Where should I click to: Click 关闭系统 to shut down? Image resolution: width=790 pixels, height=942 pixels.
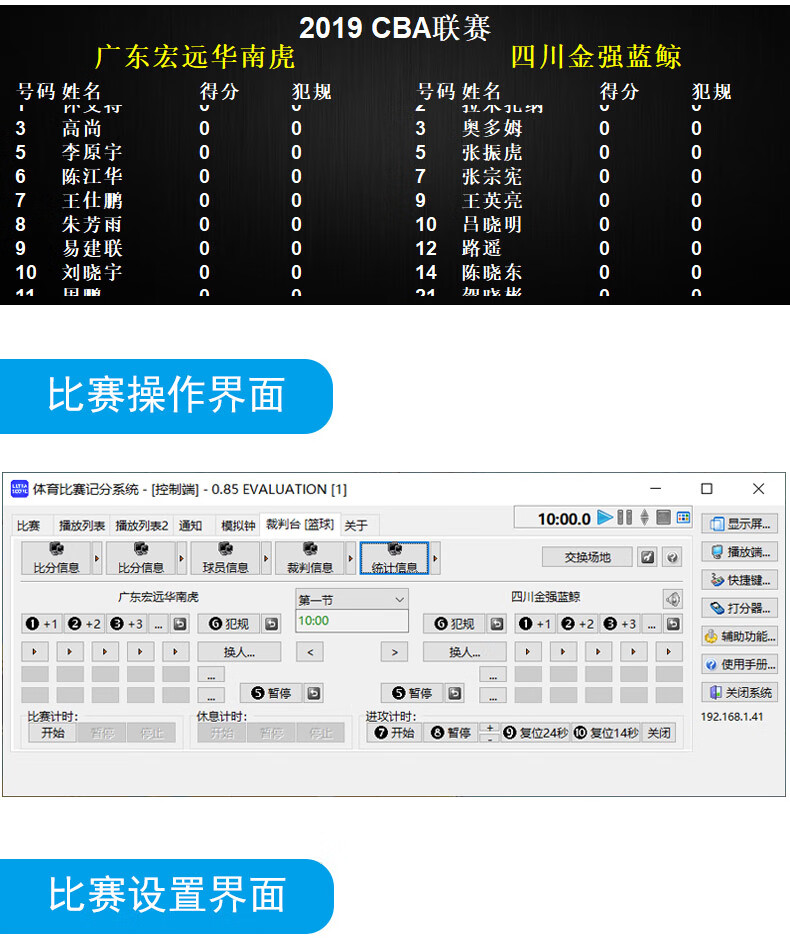[x=740, y=693]
